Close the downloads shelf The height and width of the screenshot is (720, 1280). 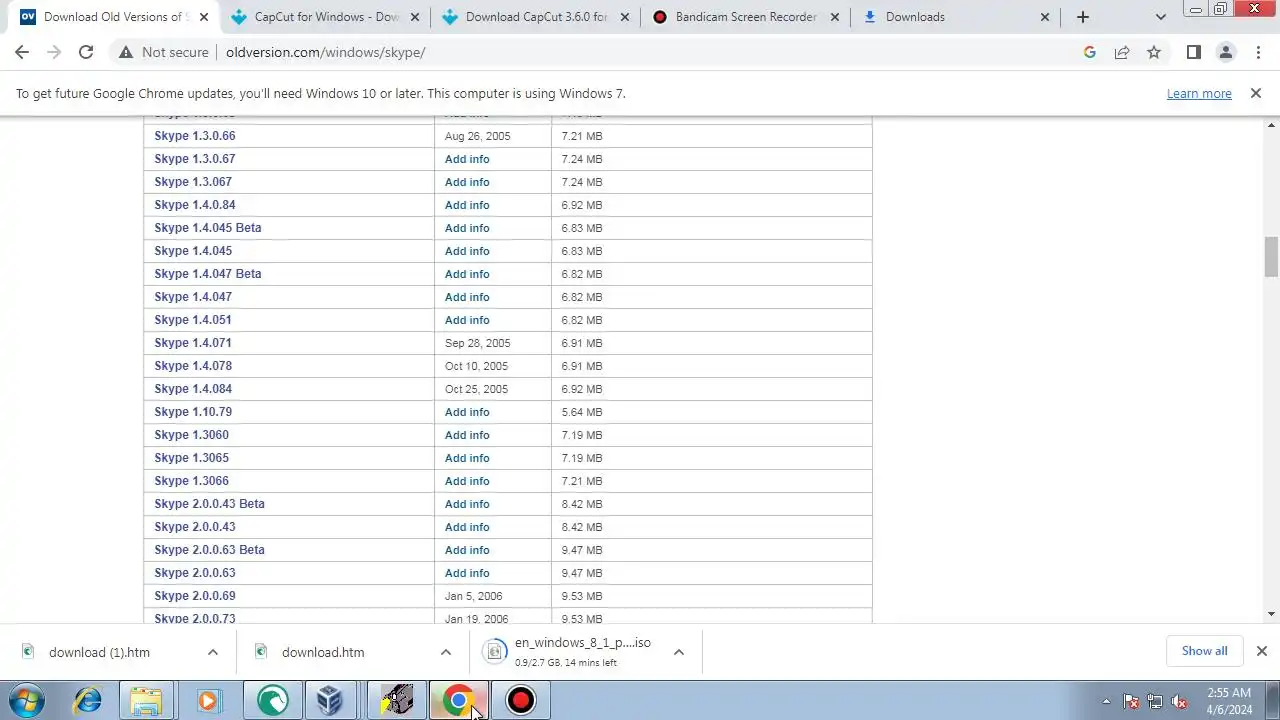coord(1262,651)
